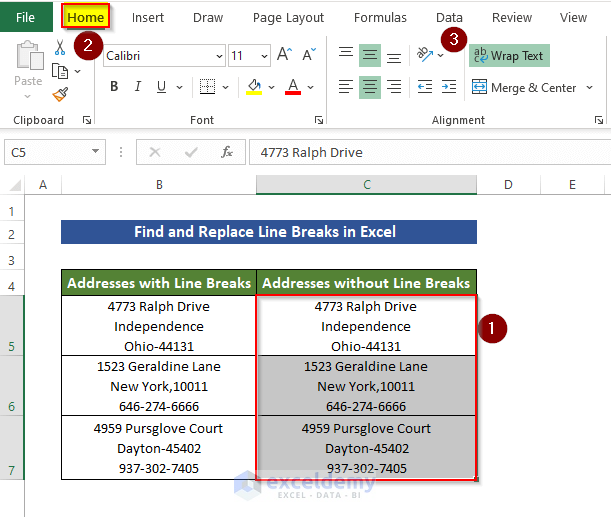Toggle Bold formatting
Image resolution: width=611 pixels, height=517 pixels.
coord(114,86)
